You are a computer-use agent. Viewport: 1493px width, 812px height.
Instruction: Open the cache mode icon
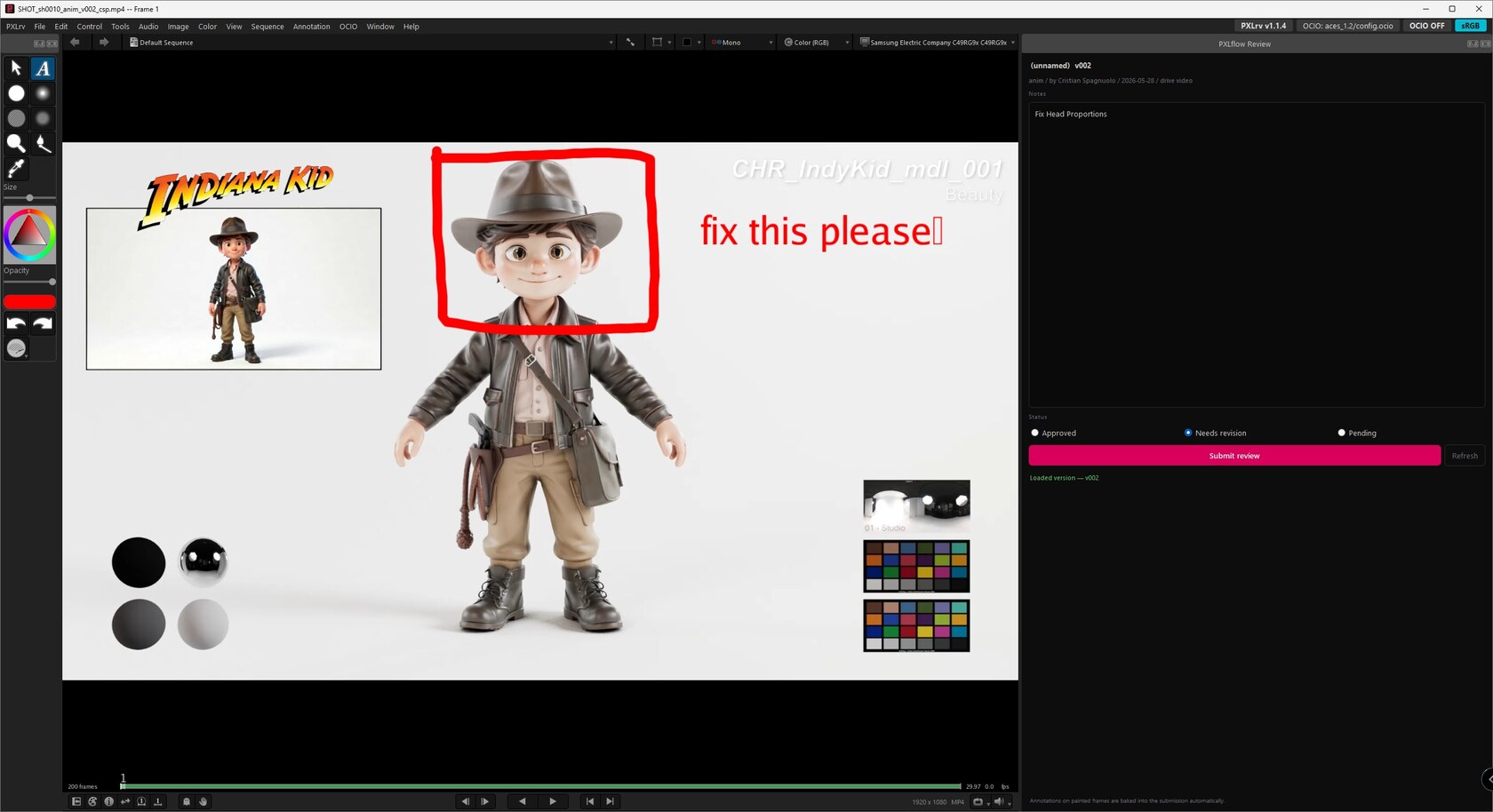click(978, 801)
